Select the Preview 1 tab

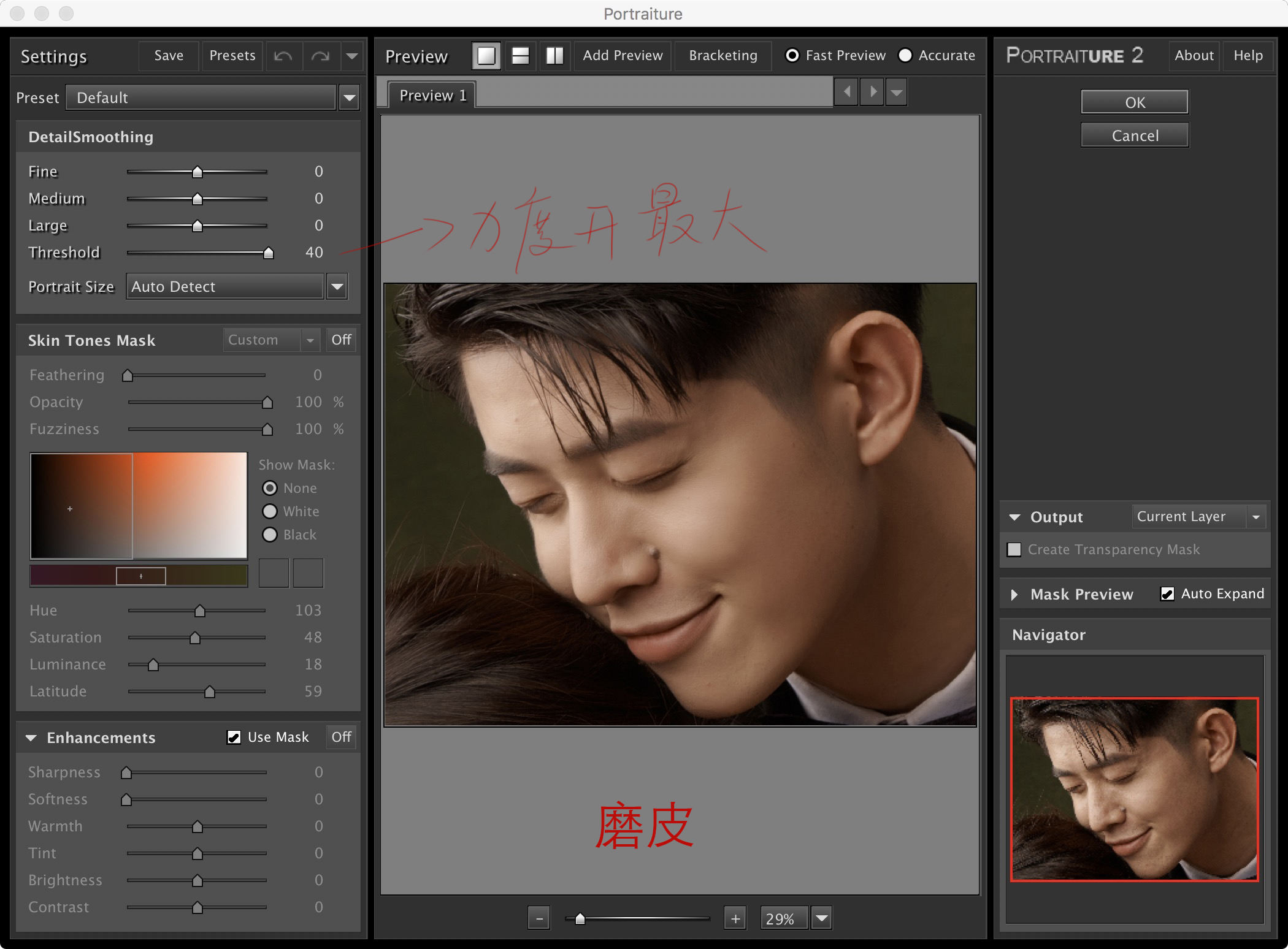tap(432, 95)
